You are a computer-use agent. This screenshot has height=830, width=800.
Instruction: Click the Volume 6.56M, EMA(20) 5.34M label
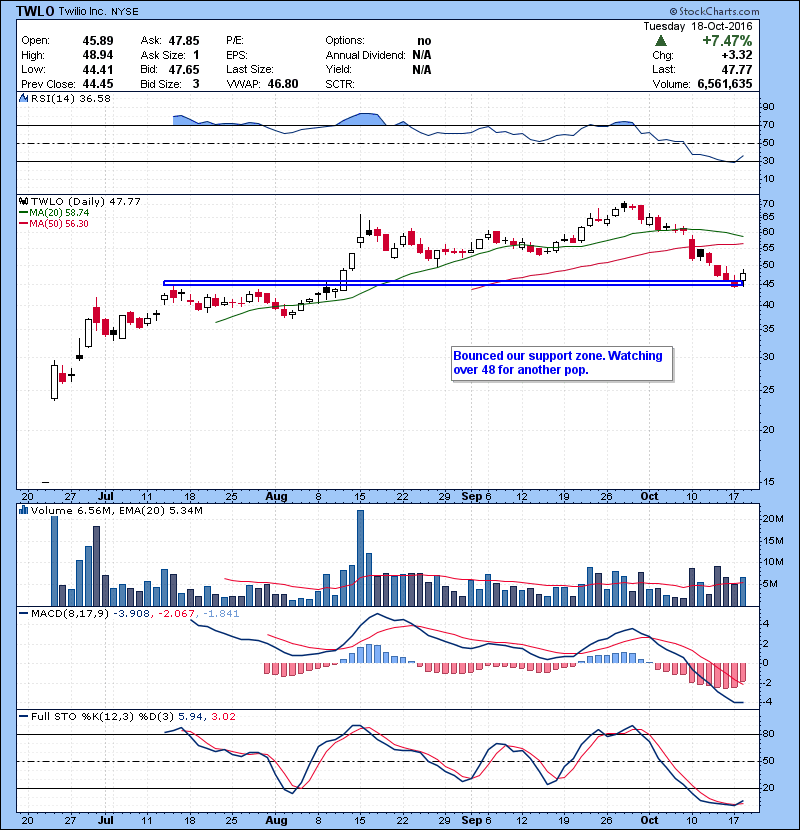pos(116,511)
